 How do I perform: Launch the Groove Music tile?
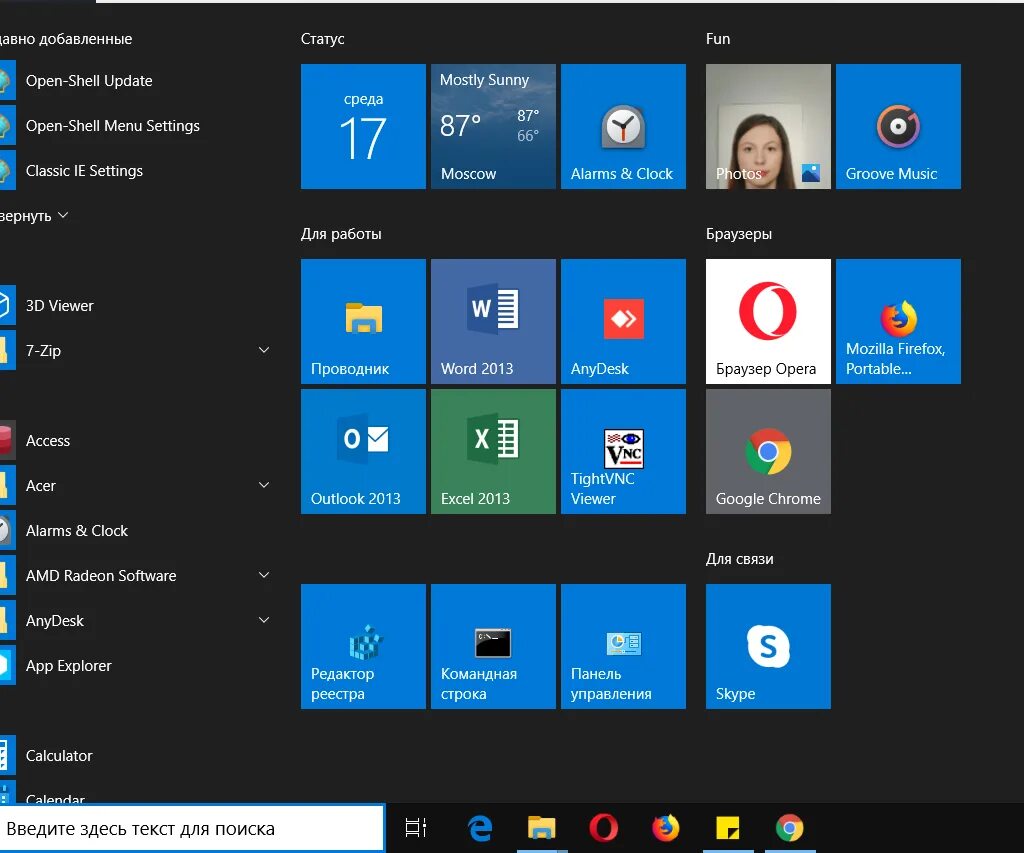[x=898, y=126]
